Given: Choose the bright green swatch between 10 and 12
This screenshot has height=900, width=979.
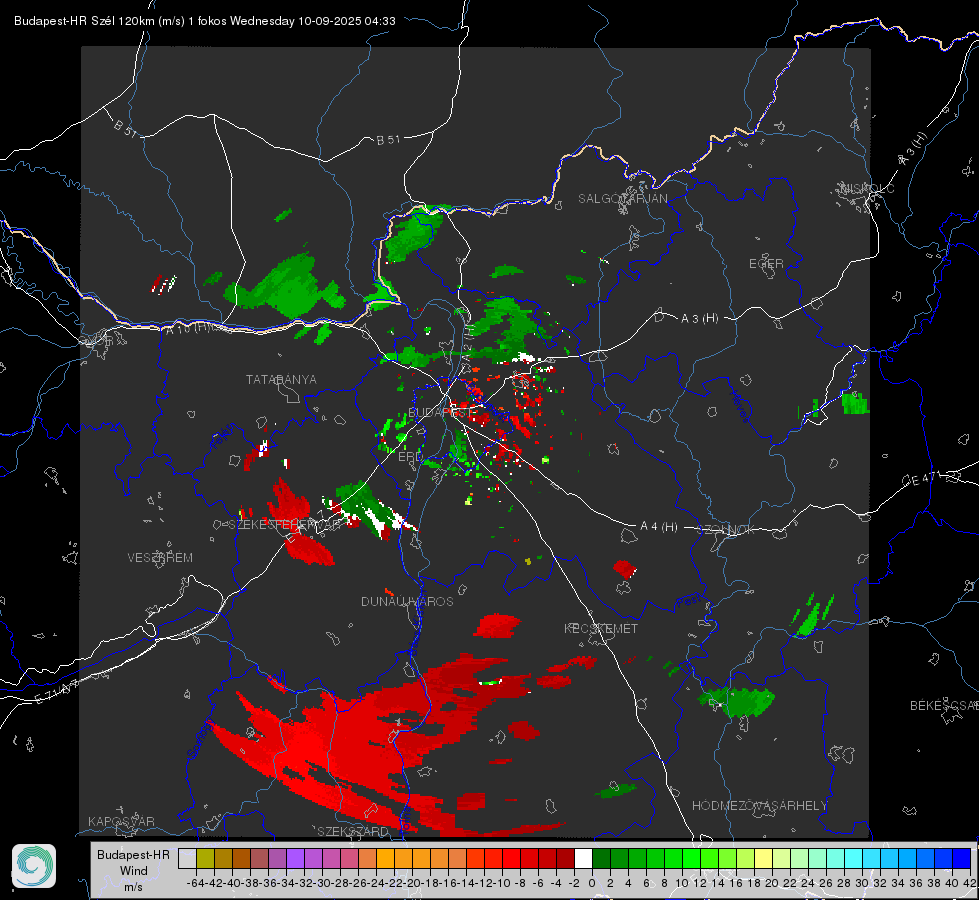Looking at the screenshot, I should (691, 858).
